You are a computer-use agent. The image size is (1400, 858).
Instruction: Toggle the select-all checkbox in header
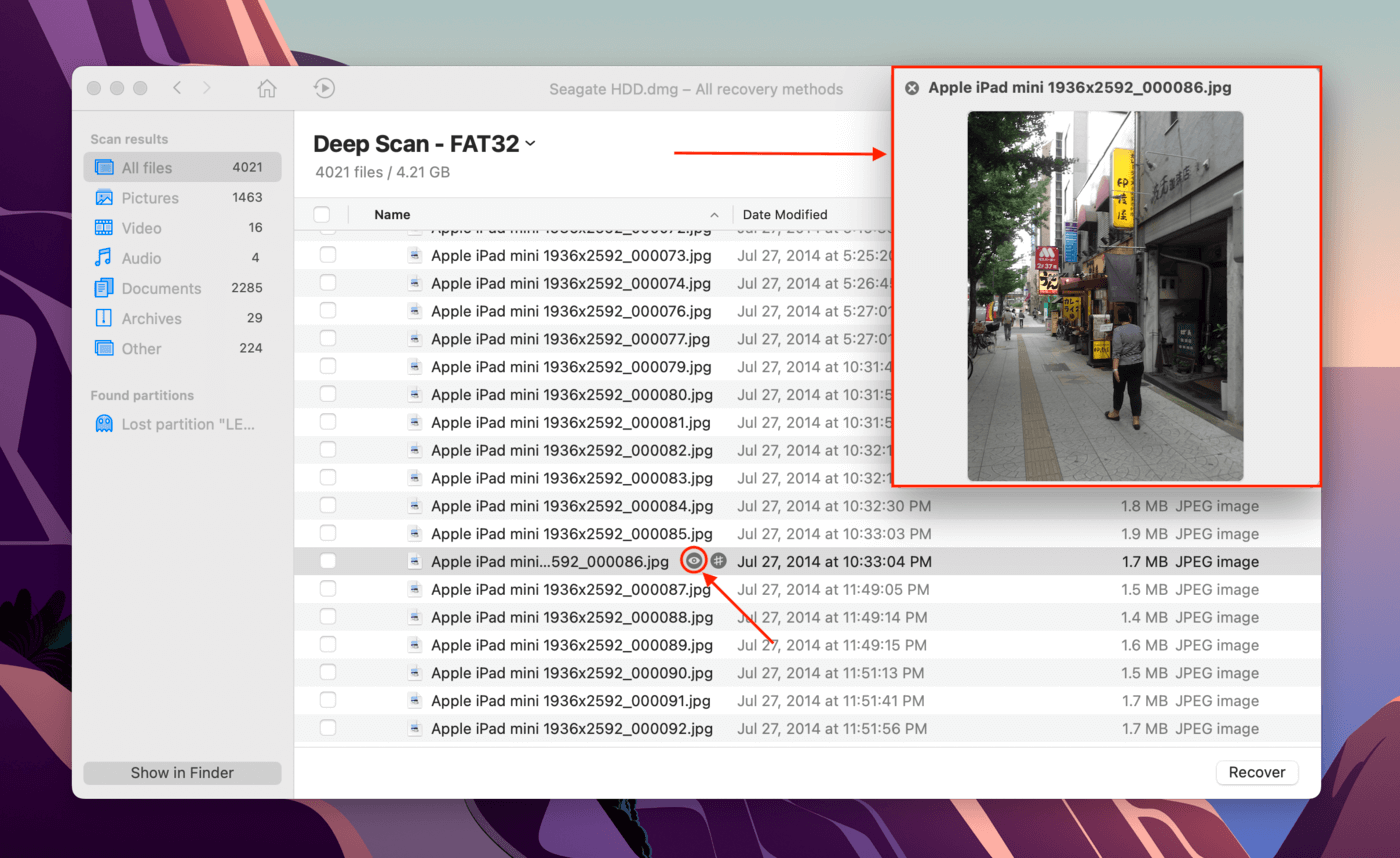321,214
